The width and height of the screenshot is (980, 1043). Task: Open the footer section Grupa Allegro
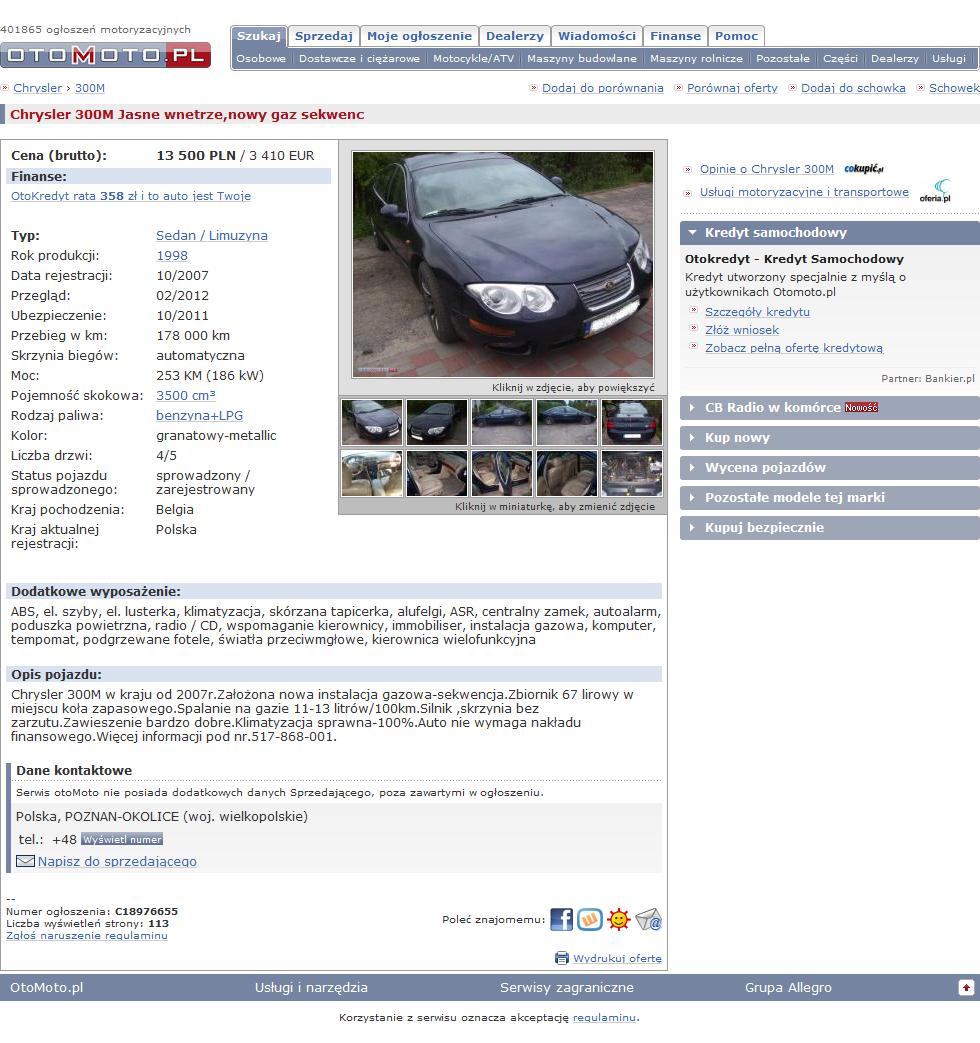(x=788, y=988)
